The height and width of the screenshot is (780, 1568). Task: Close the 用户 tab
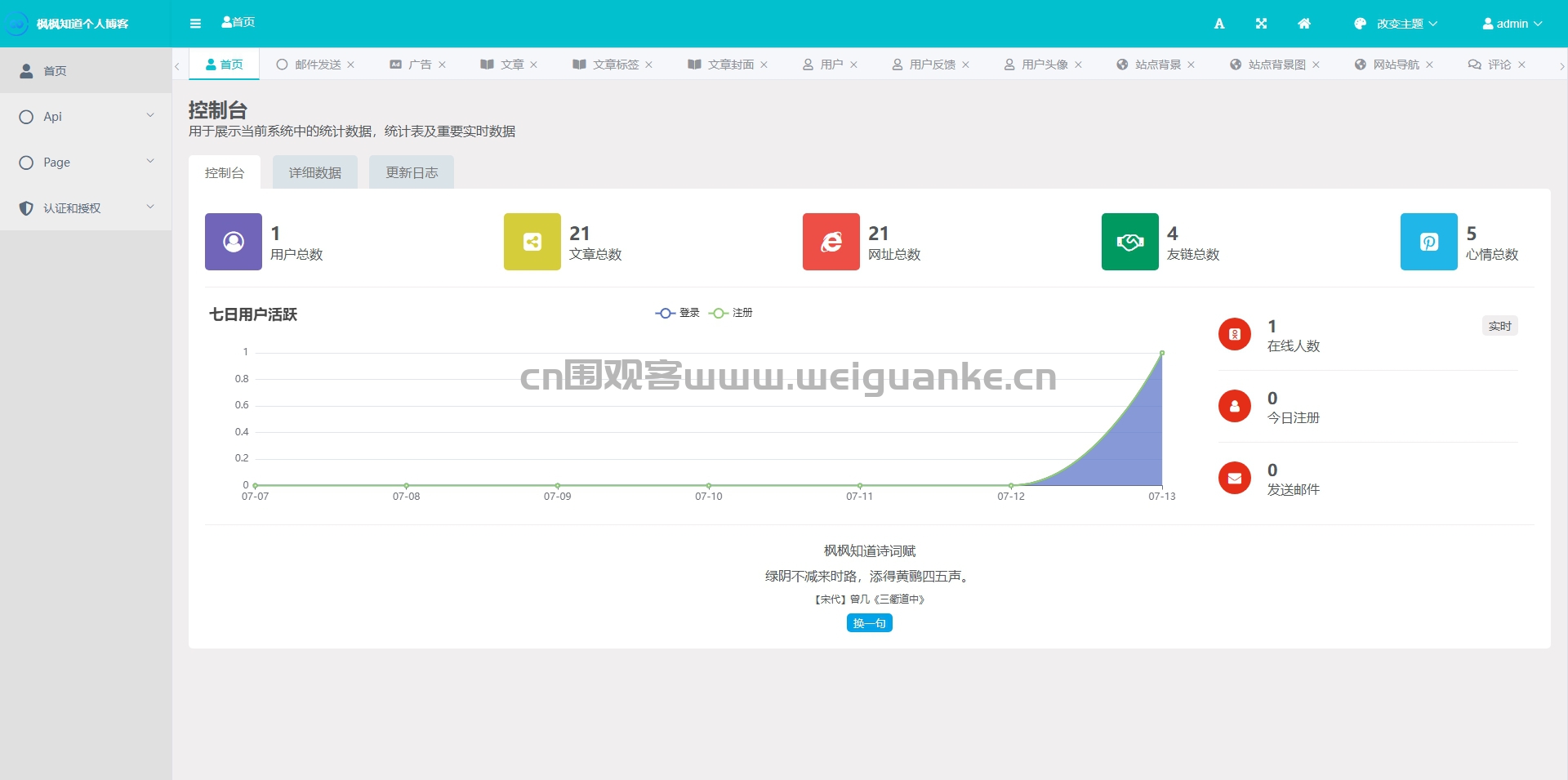854,65
